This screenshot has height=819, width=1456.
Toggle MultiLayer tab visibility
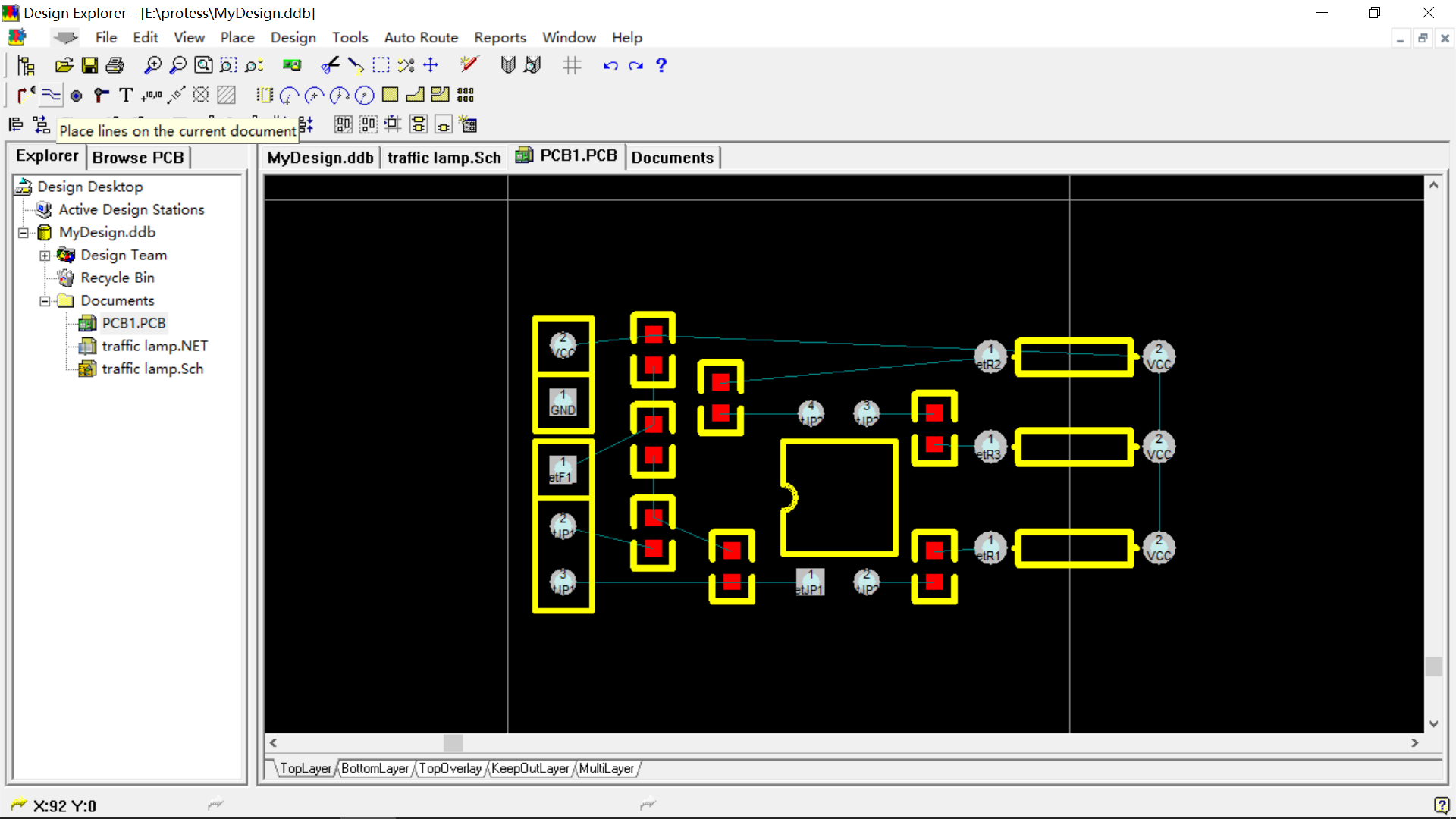click(x=605, y=768)
